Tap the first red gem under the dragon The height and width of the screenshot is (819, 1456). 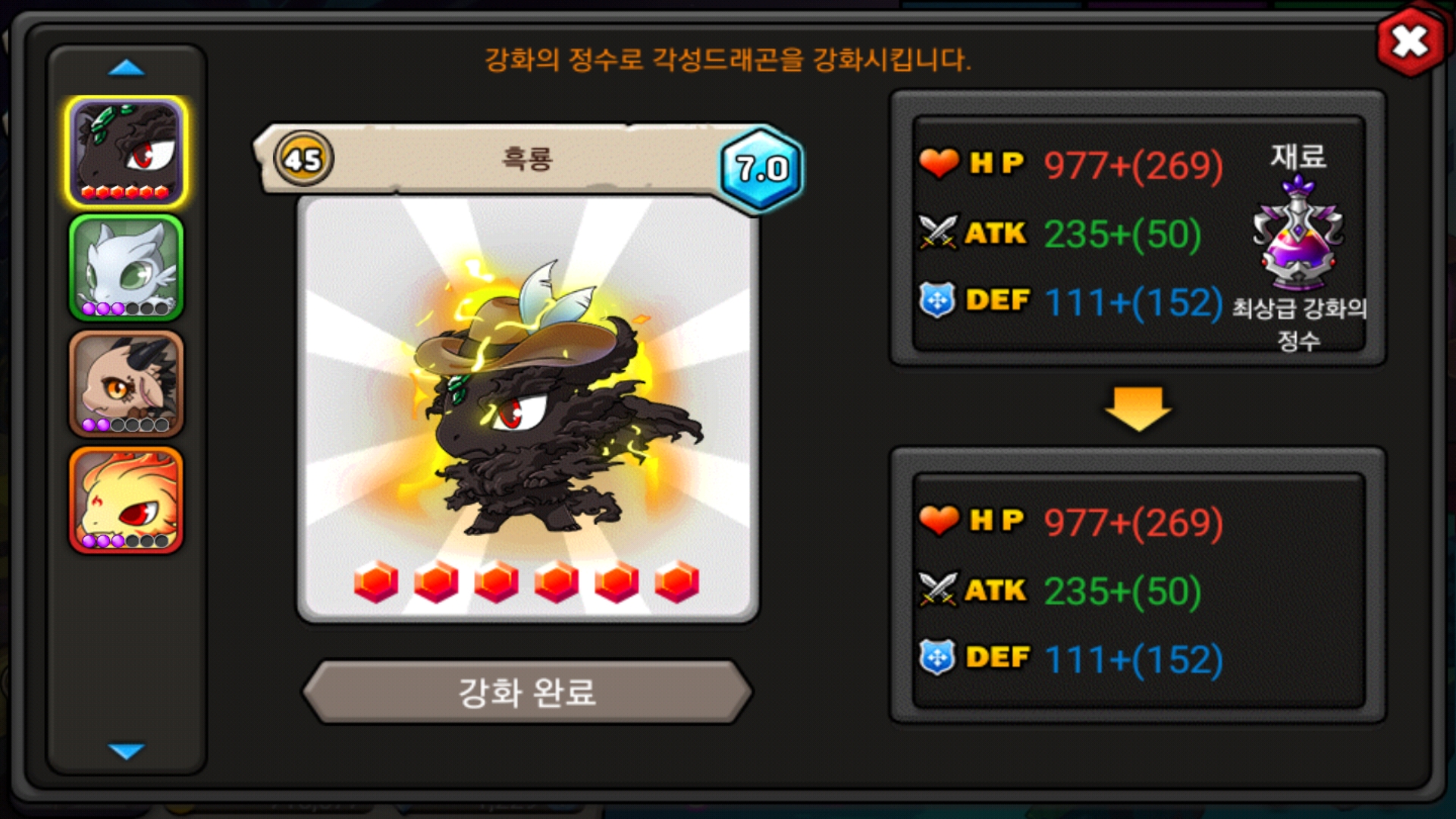click(x=375, y=582)
